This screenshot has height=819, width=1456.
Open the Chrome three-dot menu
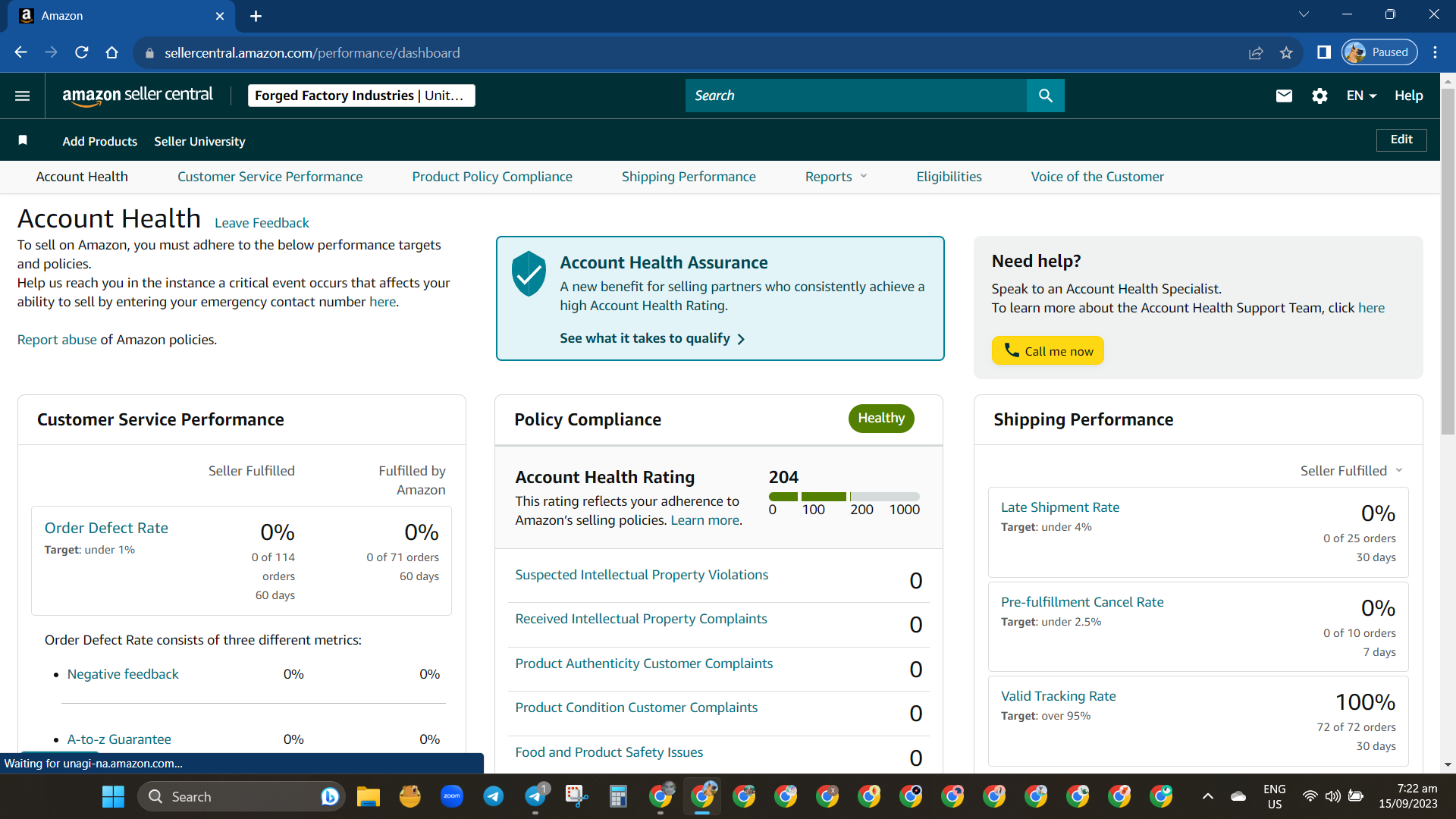(x=1435, y=52)
